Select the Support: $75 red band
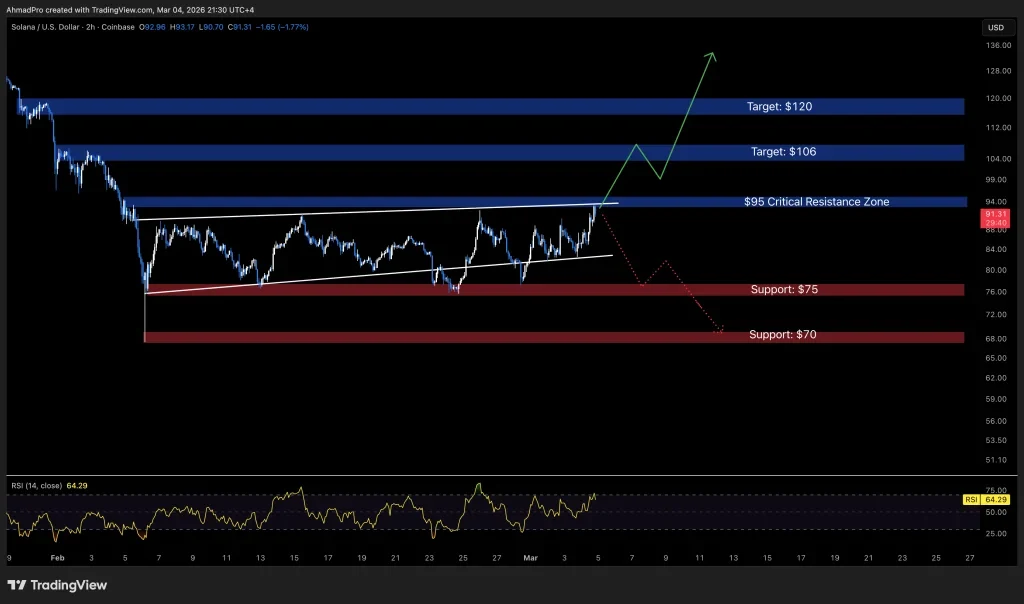The width and height of the screenshot is (1024, 604). coord(555,289)
